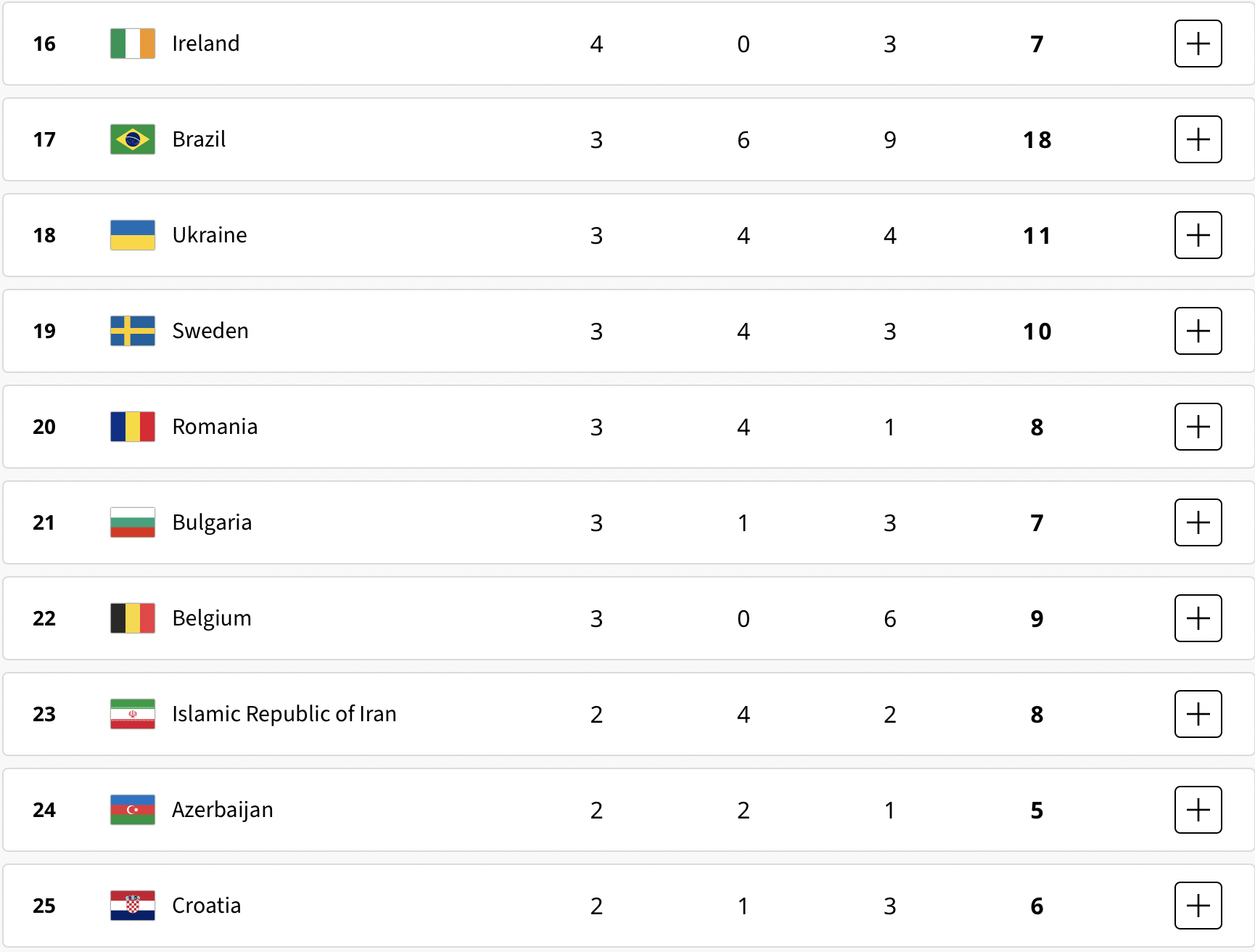Select the Ukraine flag
The image size is (1255, 952).
[133, 235]
